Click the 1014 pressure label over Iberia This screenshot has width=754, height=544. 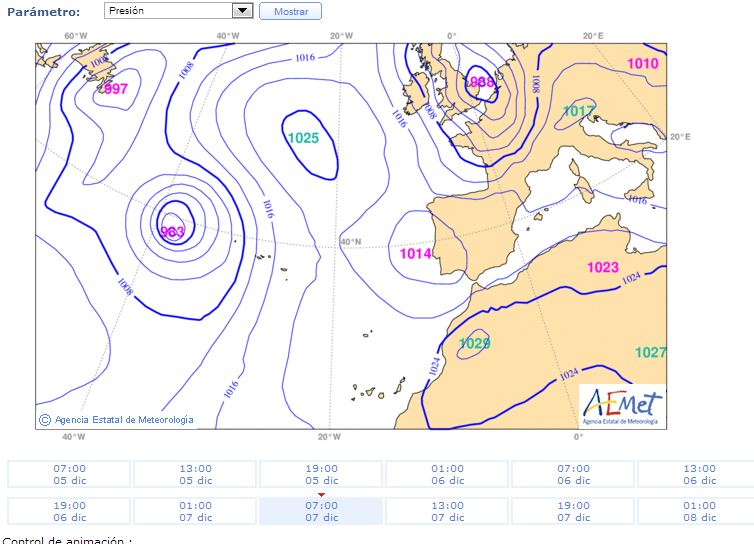click(x=415, y=254)
